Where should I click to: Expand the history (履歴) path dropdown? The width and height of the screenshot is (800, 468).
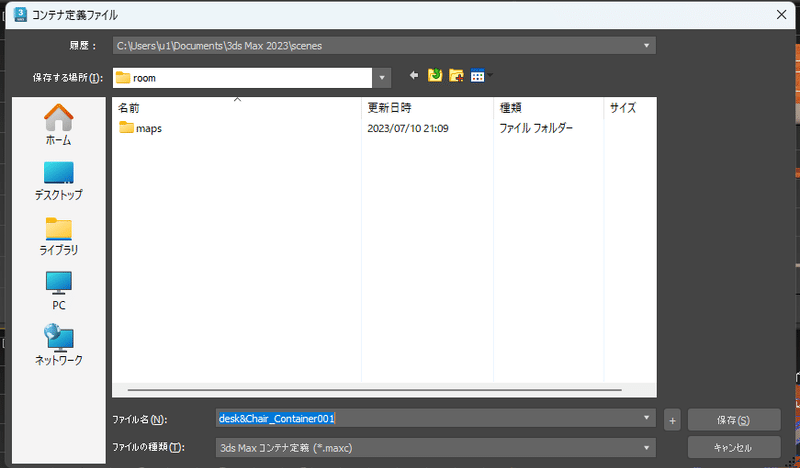[x=646, y=45]
